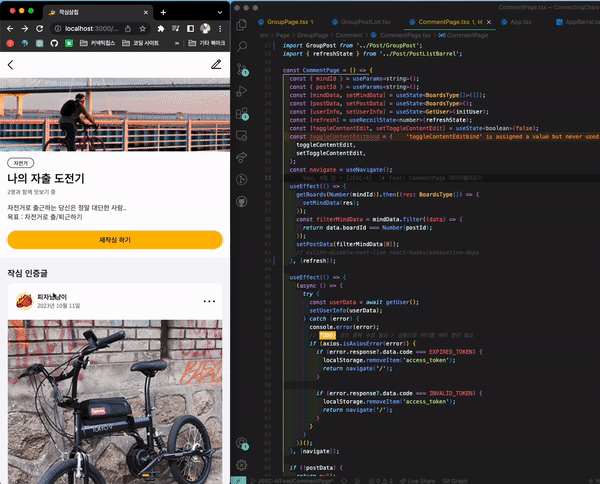Screen dimensions: 600x484
Task: Tap the back arrow in the app header
Action: (10, 65)
